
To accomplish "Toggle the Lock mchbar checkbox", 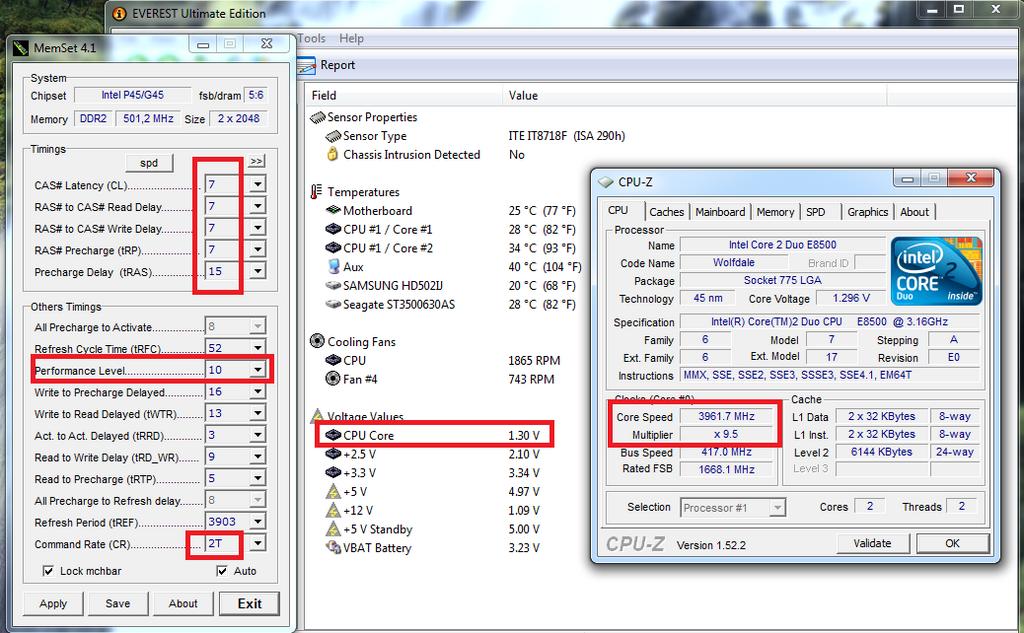I will (48, 571).
